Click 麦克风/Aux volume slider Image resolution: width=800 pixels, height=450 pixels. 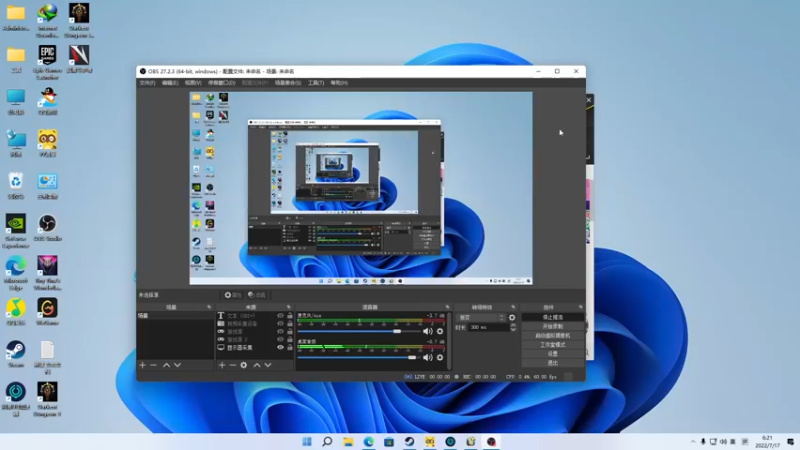[359, 331]
